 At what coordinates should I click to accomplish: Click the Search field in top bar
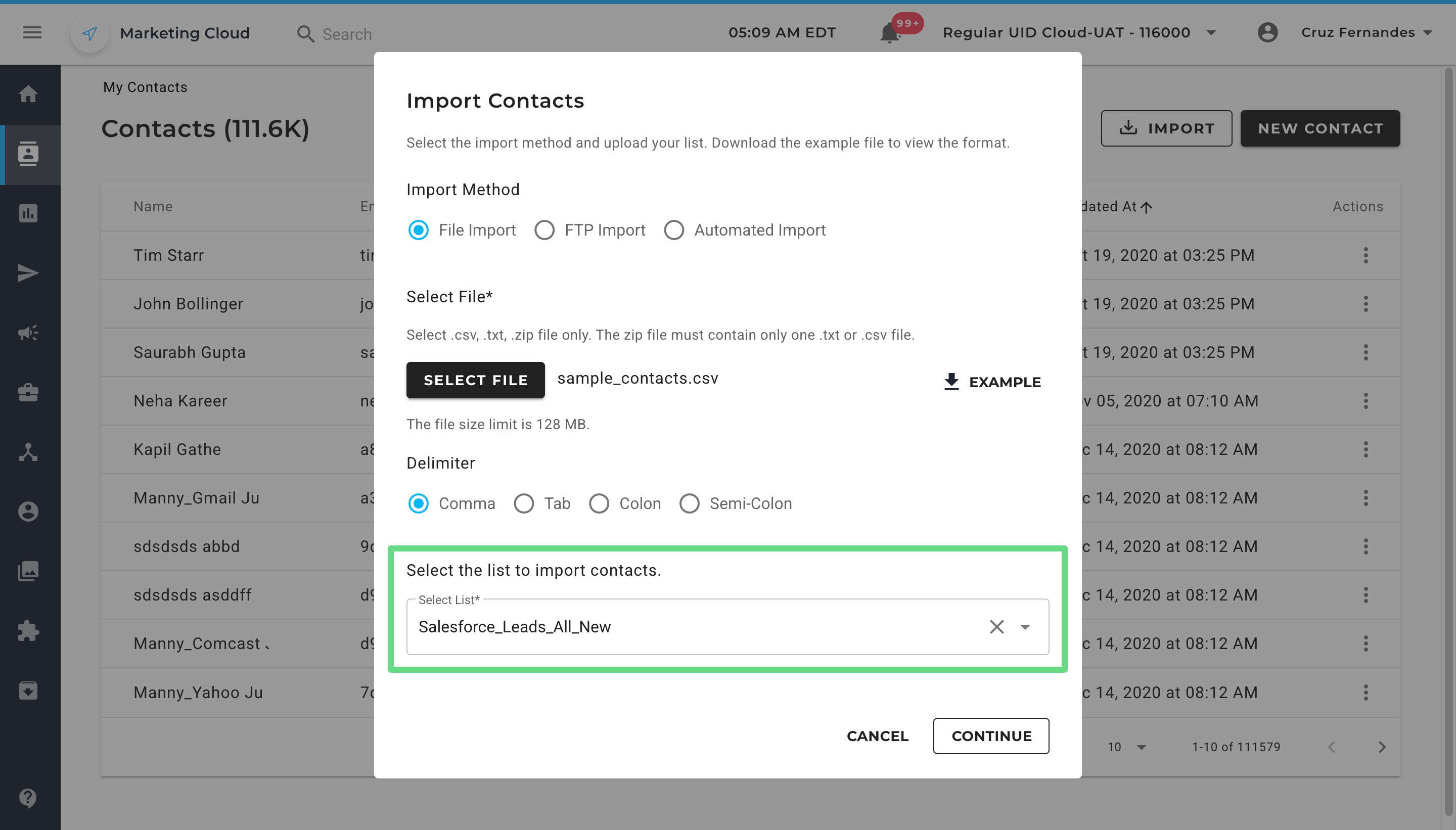(x=347, y=34)
